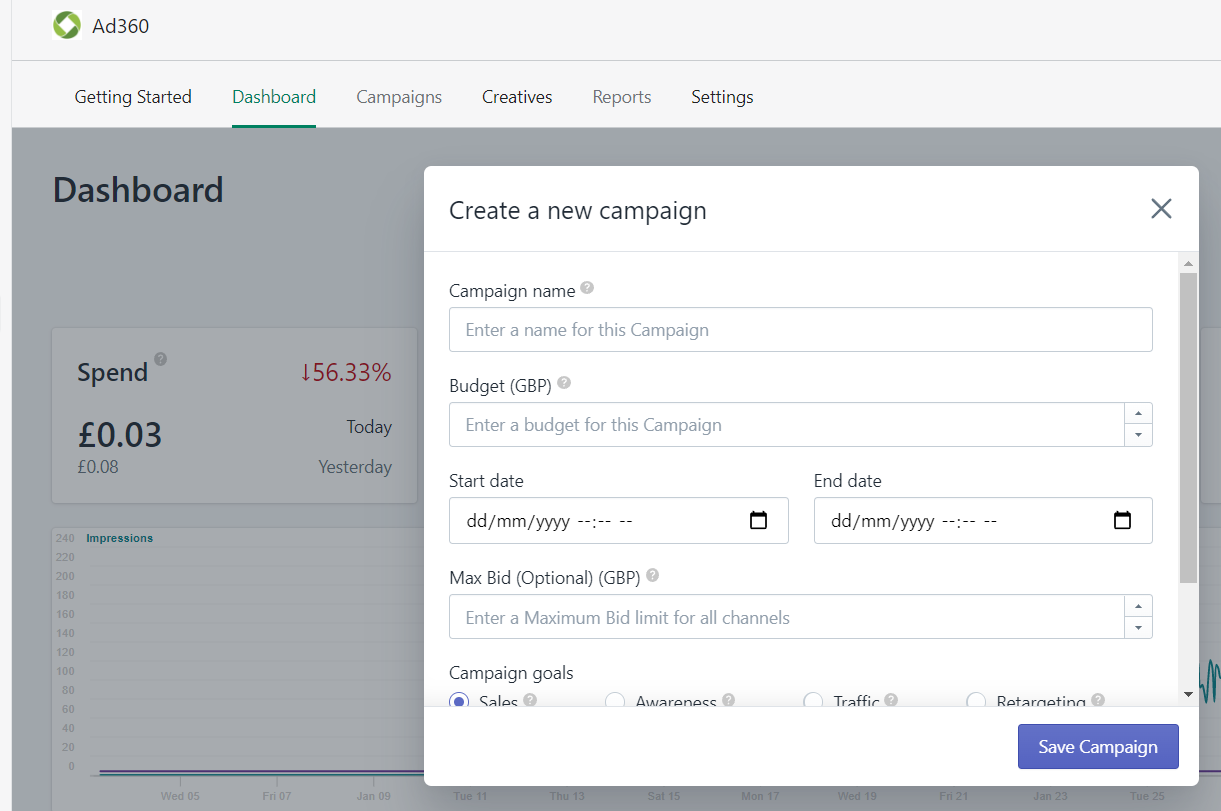The image size is (1221, 811).
Task: Click the help icon beside Campaign name
Action: pyautogui.click(x=587, y=287)
